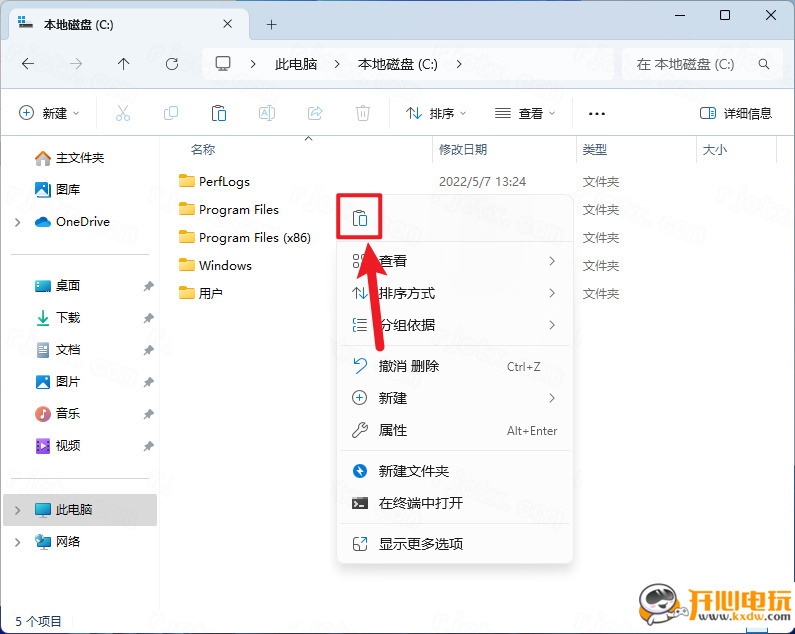This screenshot has height=634, width=795.
Task: Close the 本地磁盘 (C:) tab
Action: click(228, 24)
